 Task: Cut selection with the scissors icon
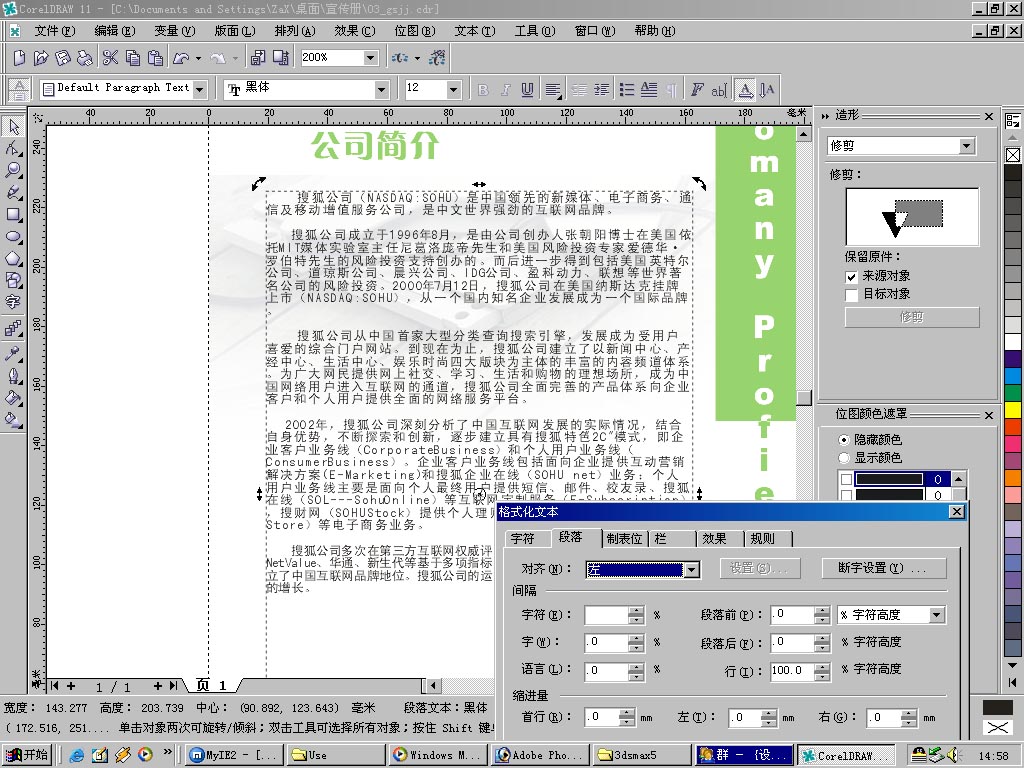pos(110,58)
